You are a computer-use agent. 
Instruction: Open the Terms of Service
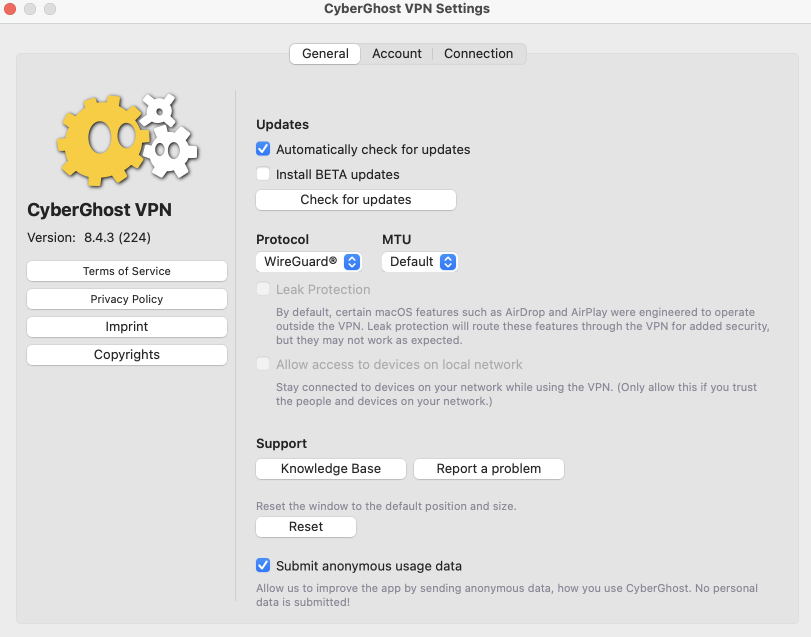click(126, 271)
